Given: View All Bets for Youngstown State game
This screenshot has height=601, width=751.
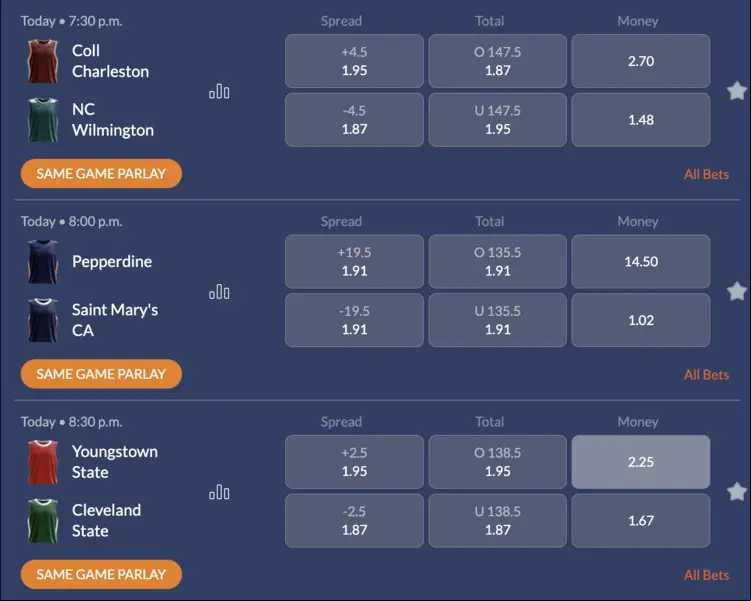Looking at the screenshot, I should coord(706,575).
